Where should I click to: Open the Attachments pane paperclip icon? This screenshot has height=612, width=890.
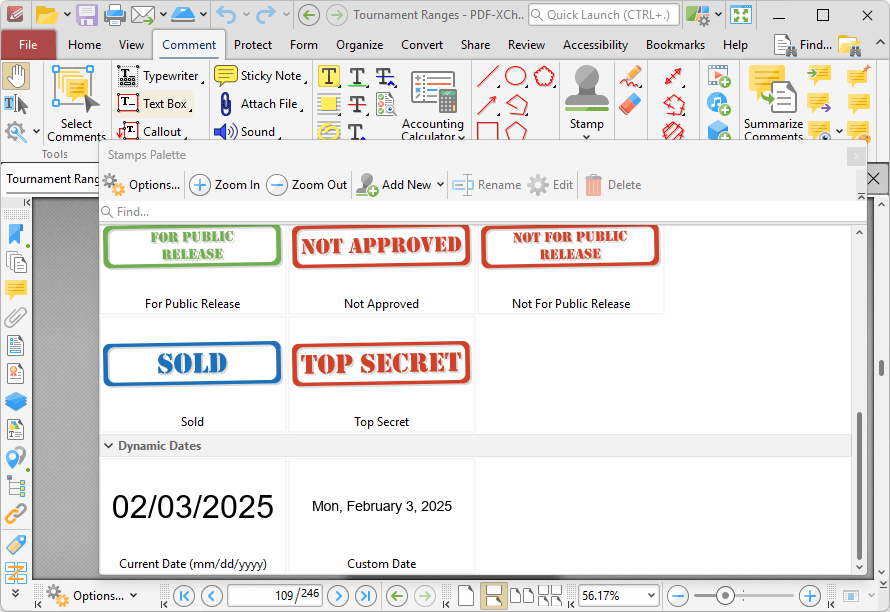coord(16,318)
